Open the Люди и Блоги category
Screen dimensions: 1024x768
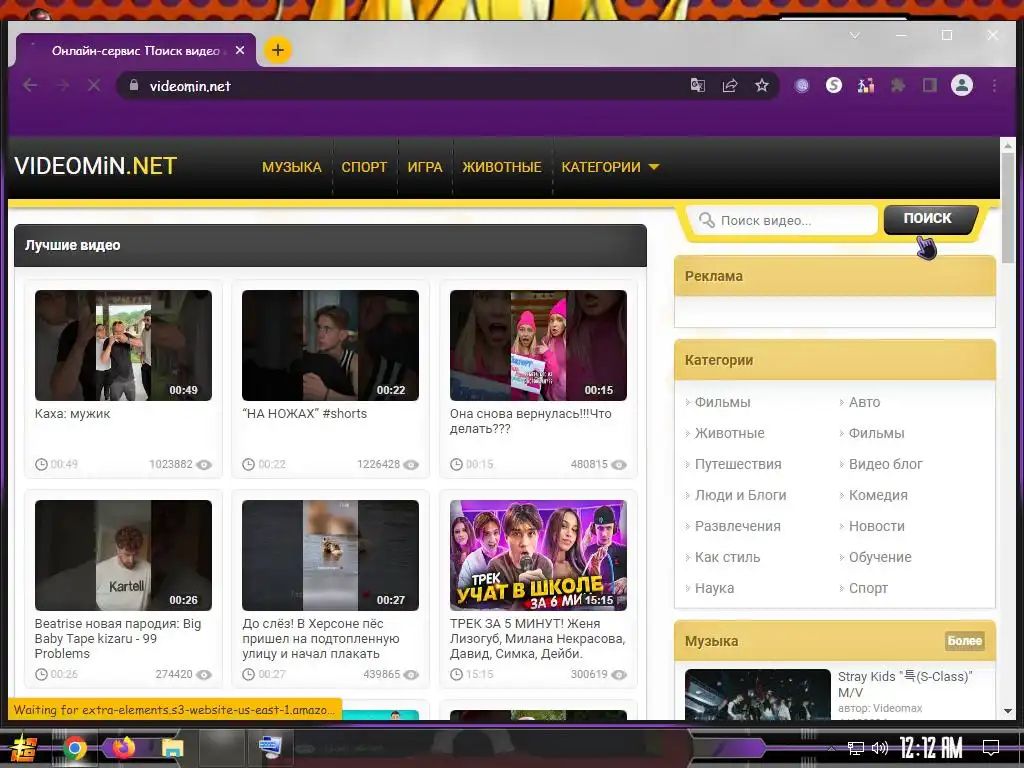pos(741,495)
